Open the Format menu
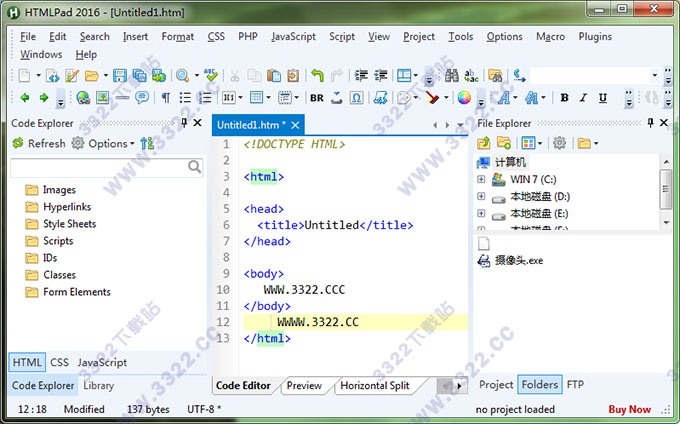 tap(178, 37)
